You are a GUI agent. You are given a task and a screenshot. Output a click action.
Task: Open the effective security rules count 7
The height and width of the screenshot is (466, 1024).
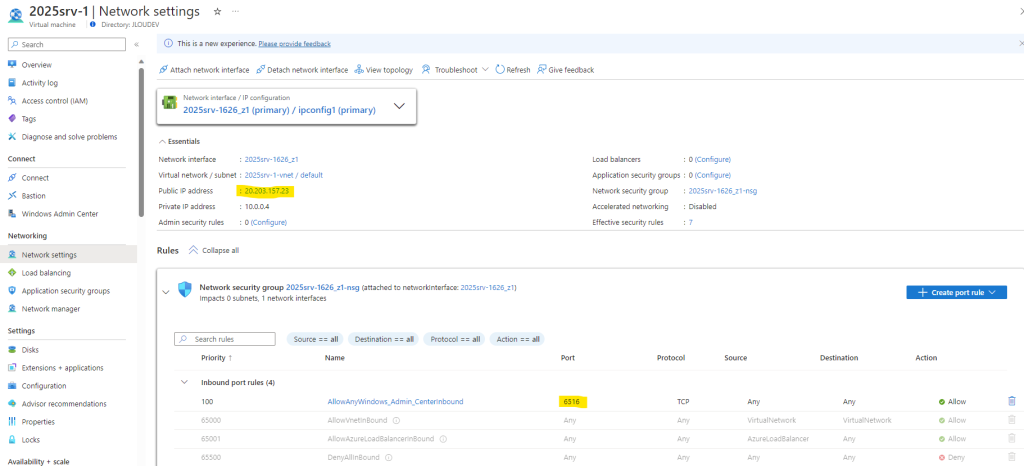690,222
